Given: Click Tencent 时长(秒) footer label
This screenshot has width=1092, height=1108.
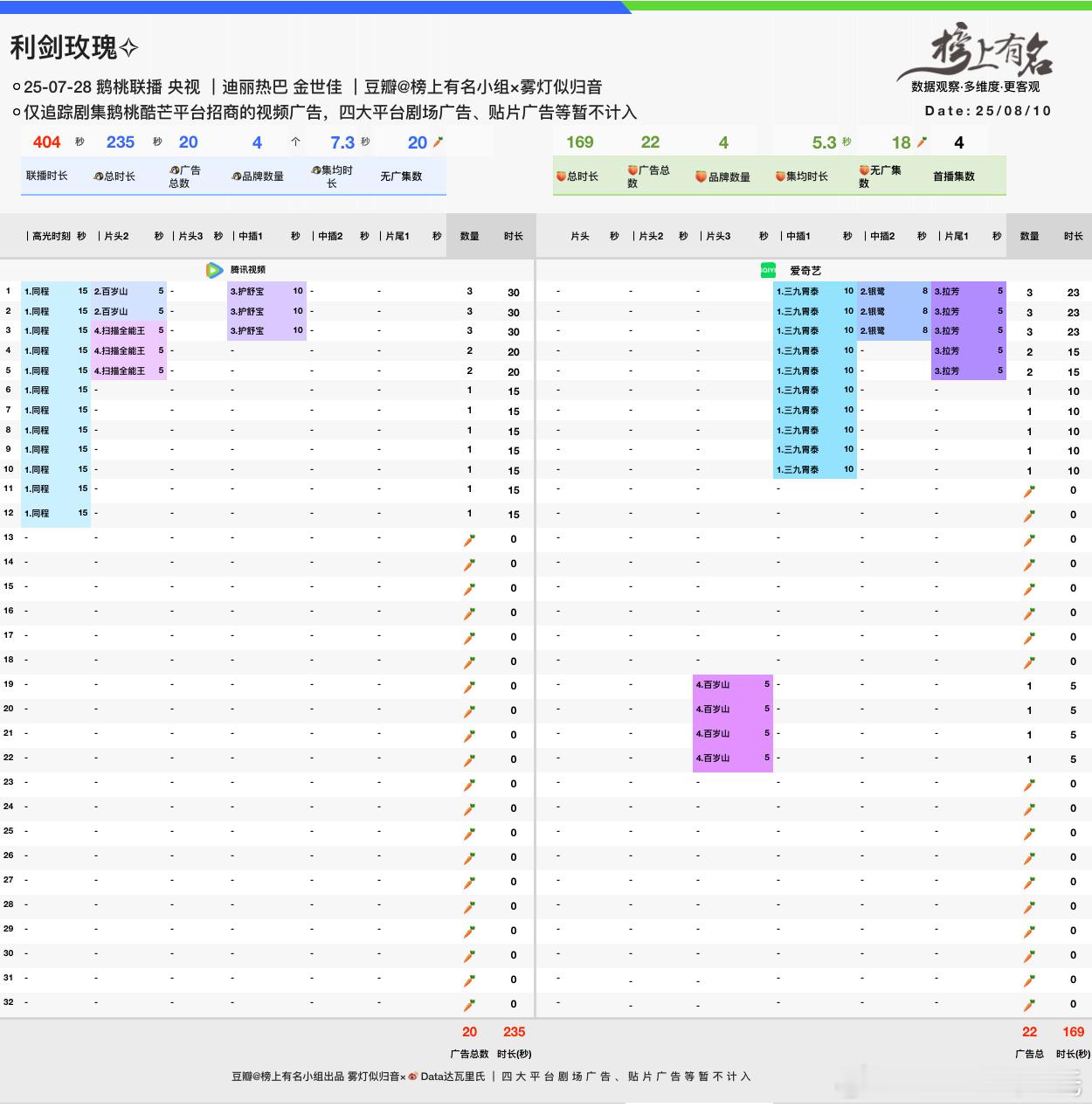Looking at the screenshot, I should [x=514, y=1054].
